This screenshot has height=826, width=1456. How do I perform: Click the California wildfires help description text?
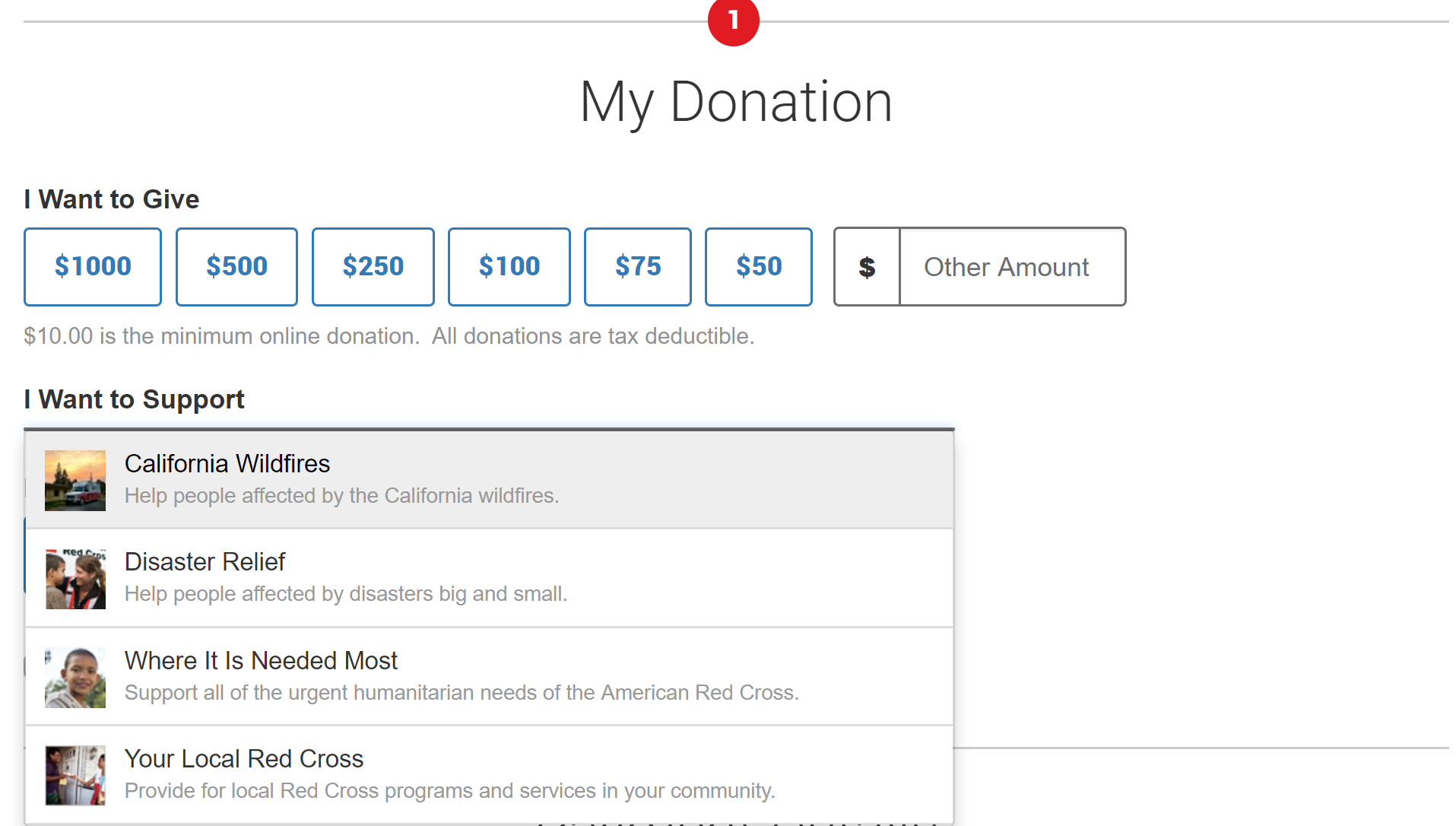click(341, 496)
